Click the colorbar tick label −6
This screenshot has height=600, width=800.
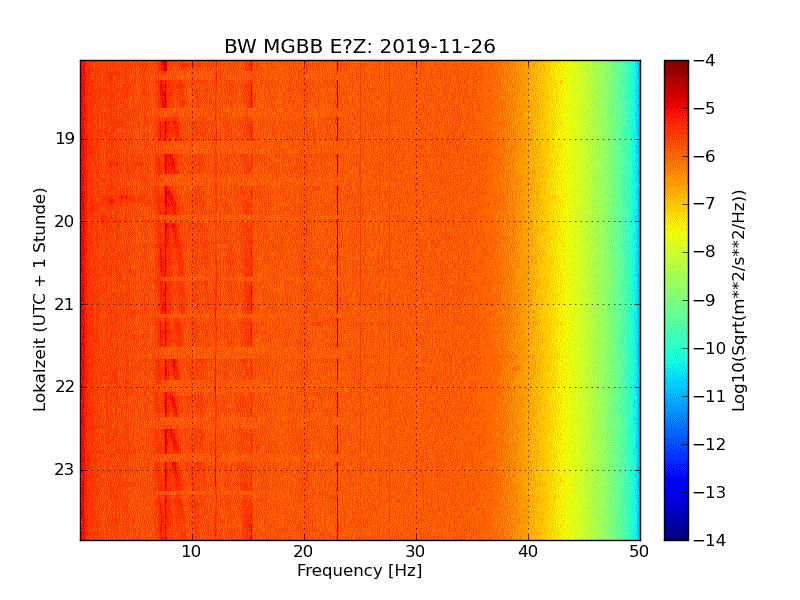pyautogui.click(x=705, y=156)
